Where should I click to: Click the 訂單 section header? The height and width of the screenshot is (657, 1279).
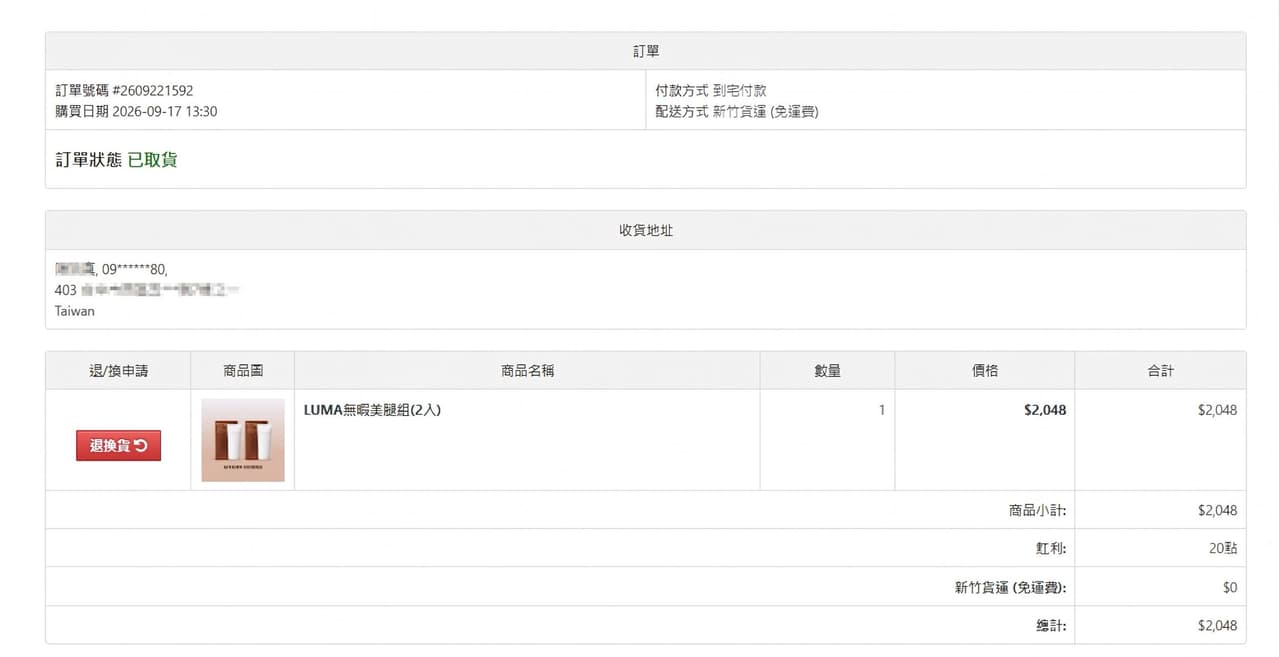[x=646, y=51]
